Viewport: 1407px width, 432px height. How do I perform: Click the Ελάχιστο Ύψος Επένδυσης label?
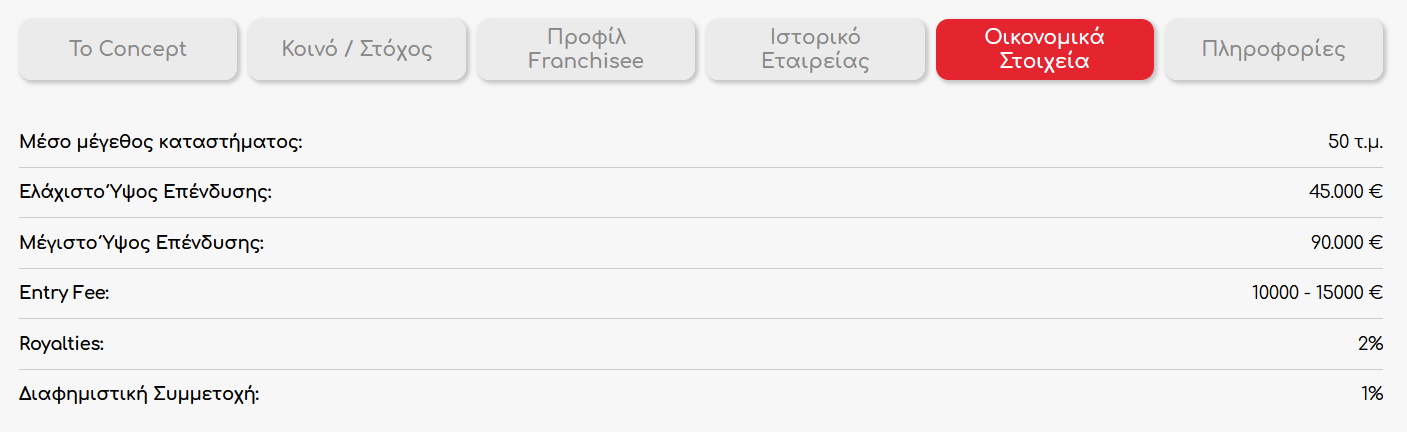click(x=146, y=192)
